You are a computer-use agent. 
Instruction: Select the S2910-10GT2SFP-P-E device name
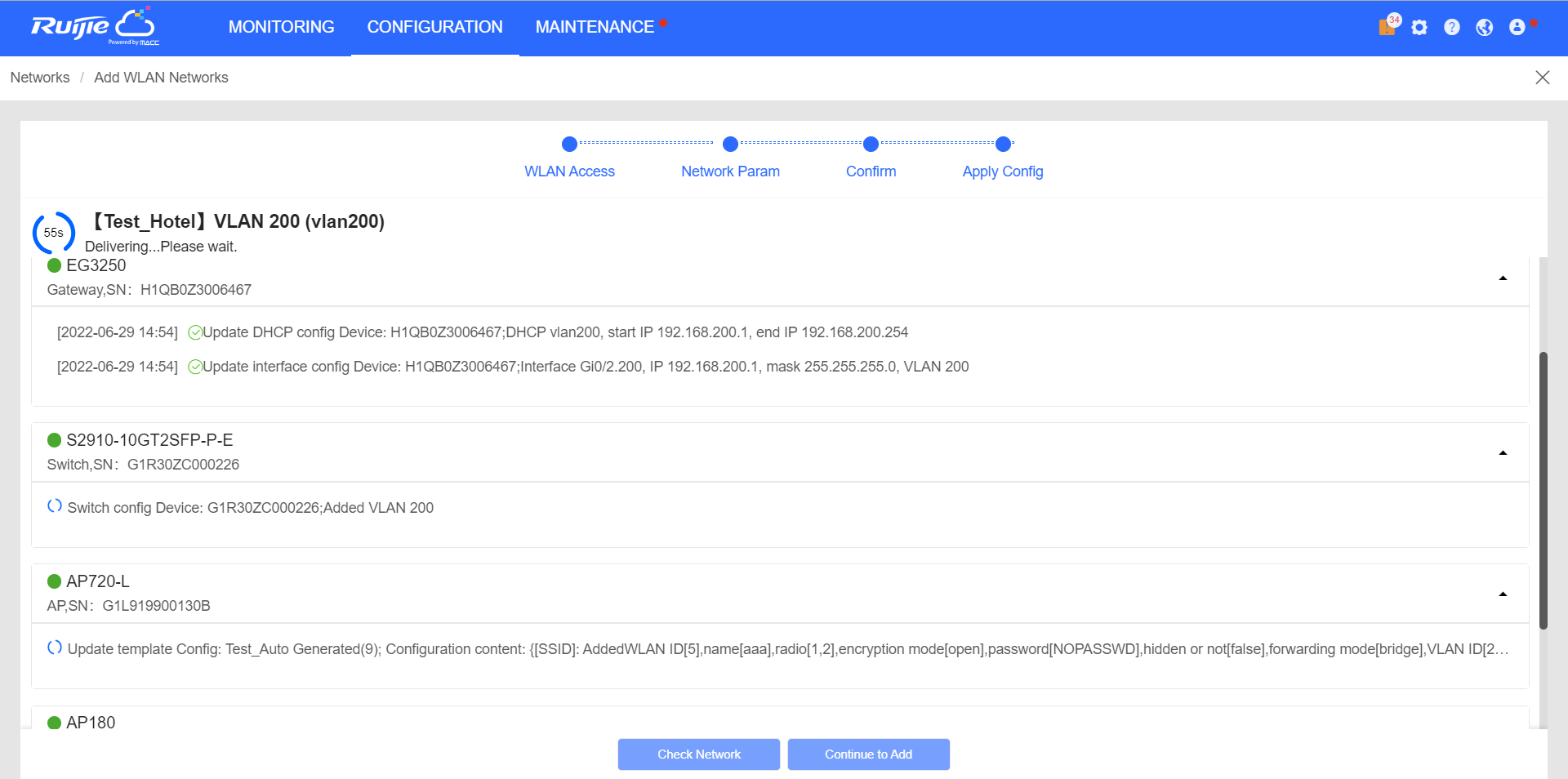(x=149, y=440)
